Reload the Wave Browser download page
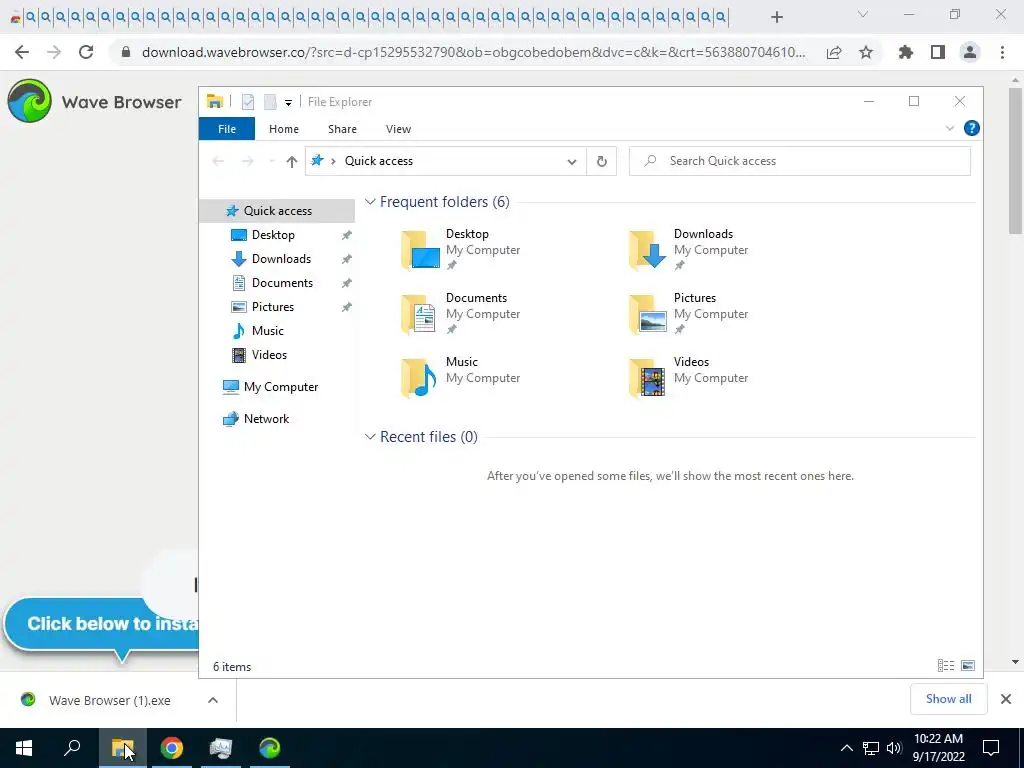1024x768 pixels. pos(86,52)
